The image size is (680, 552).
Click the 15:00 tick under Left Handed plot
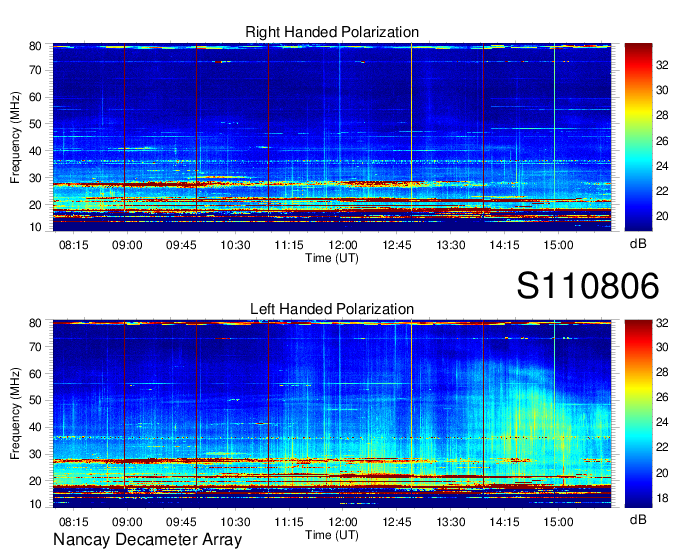coord(558,522)
